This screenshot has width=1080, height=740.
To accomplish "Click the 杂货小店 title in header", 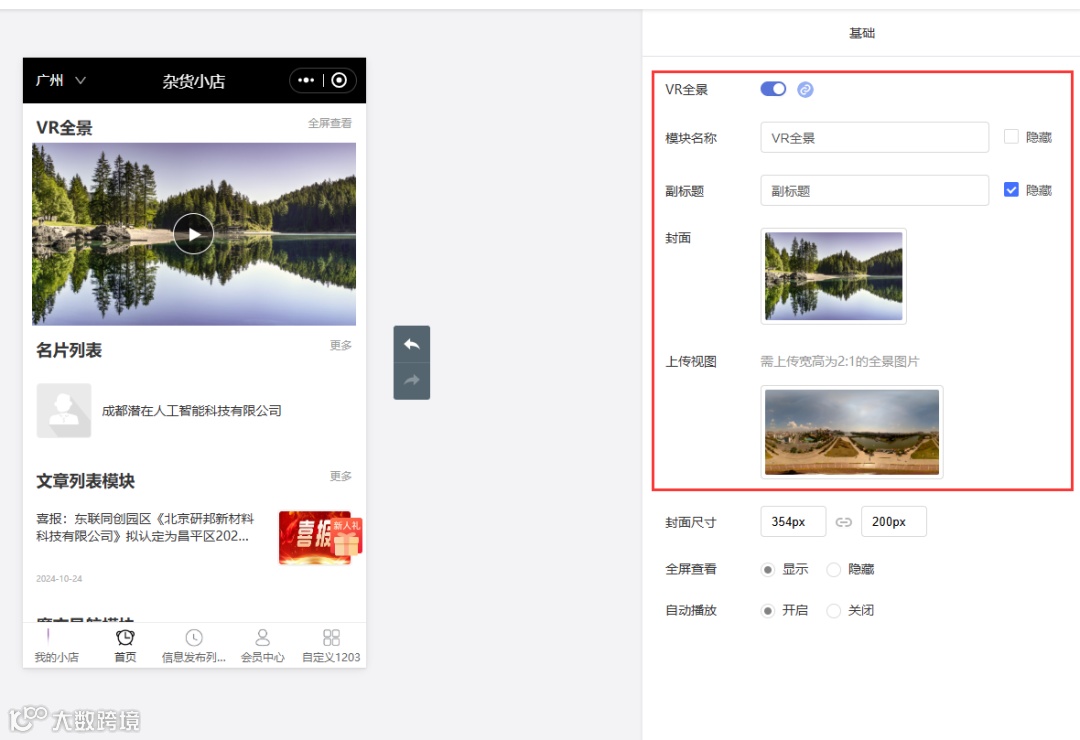I will [x=194, y=81].
